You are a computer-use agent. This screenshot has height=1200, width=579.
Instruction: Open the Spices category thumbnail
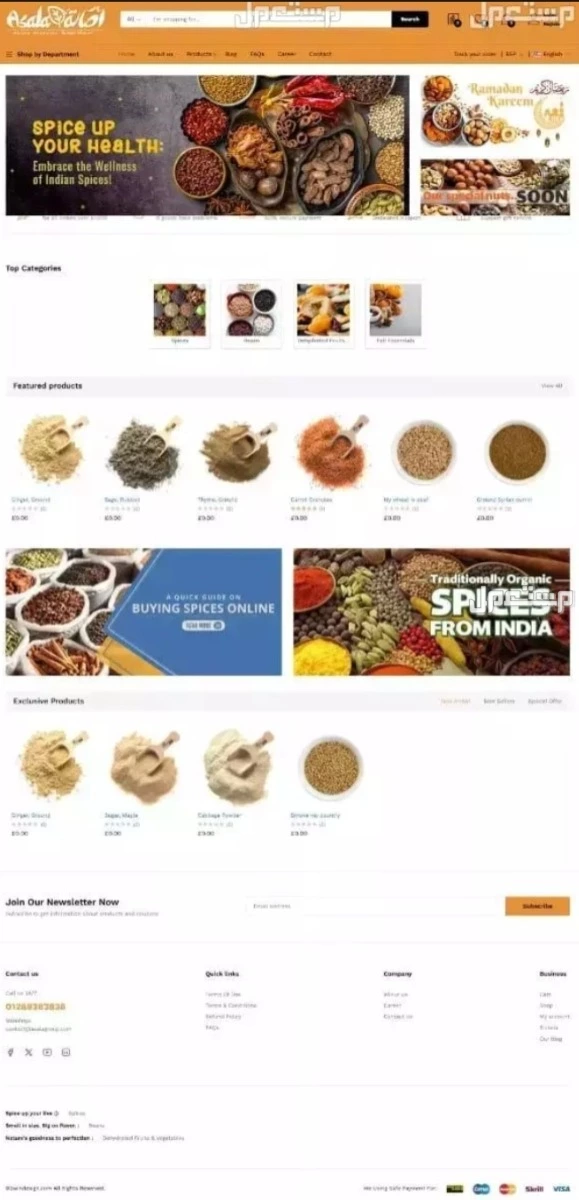pyautogui.click(x=180, y=314)
